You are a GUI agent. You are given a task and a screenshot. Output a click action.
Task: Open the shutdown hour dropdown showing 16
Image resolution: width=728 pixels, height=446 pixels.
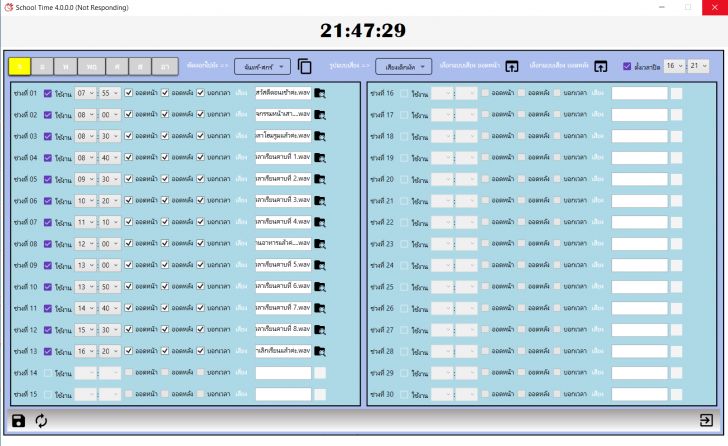[674, 66]
